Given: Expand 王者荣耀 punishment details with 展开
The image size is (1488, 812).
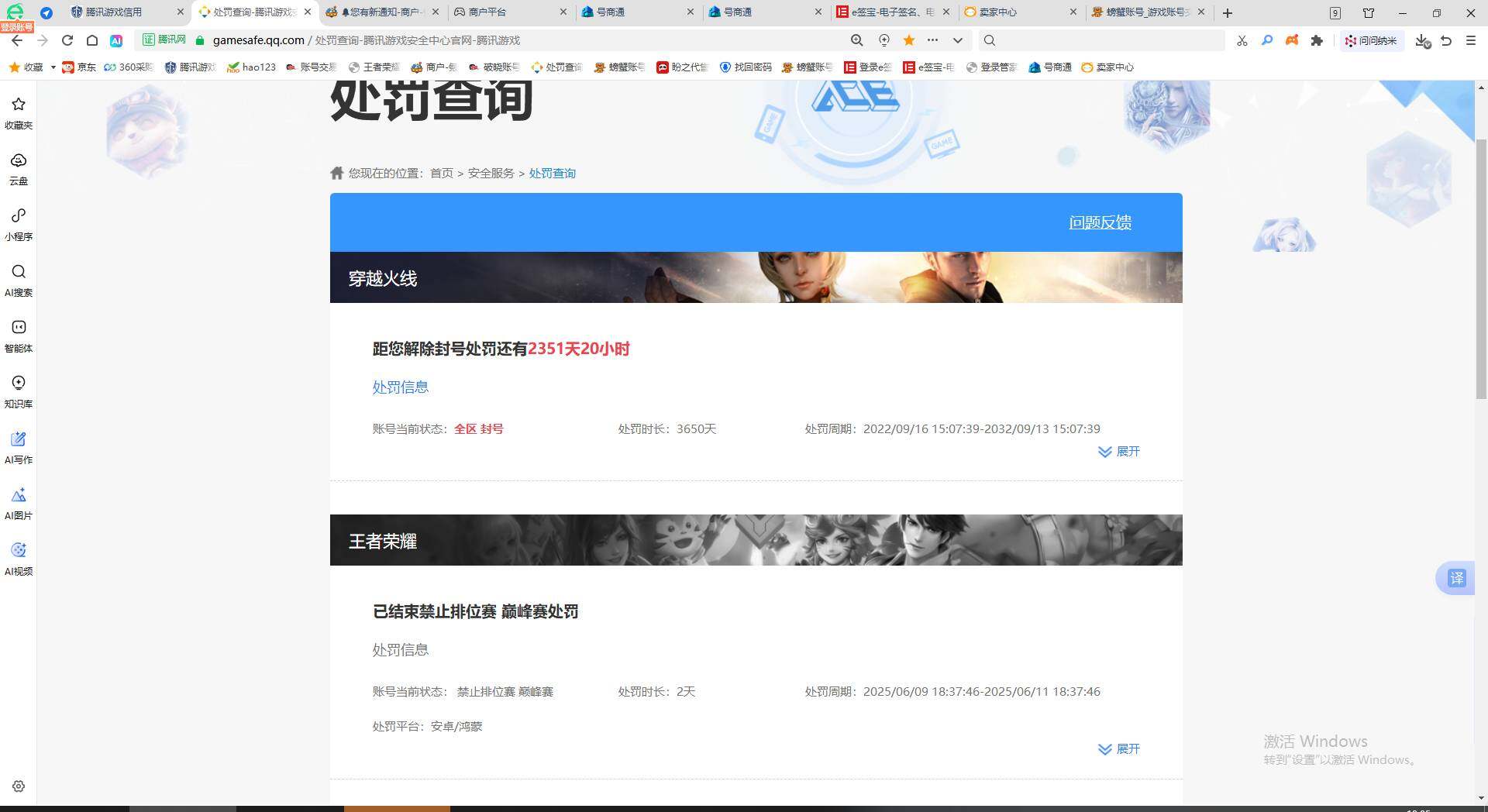Looking at the screenshot, I should point(1118,749).
